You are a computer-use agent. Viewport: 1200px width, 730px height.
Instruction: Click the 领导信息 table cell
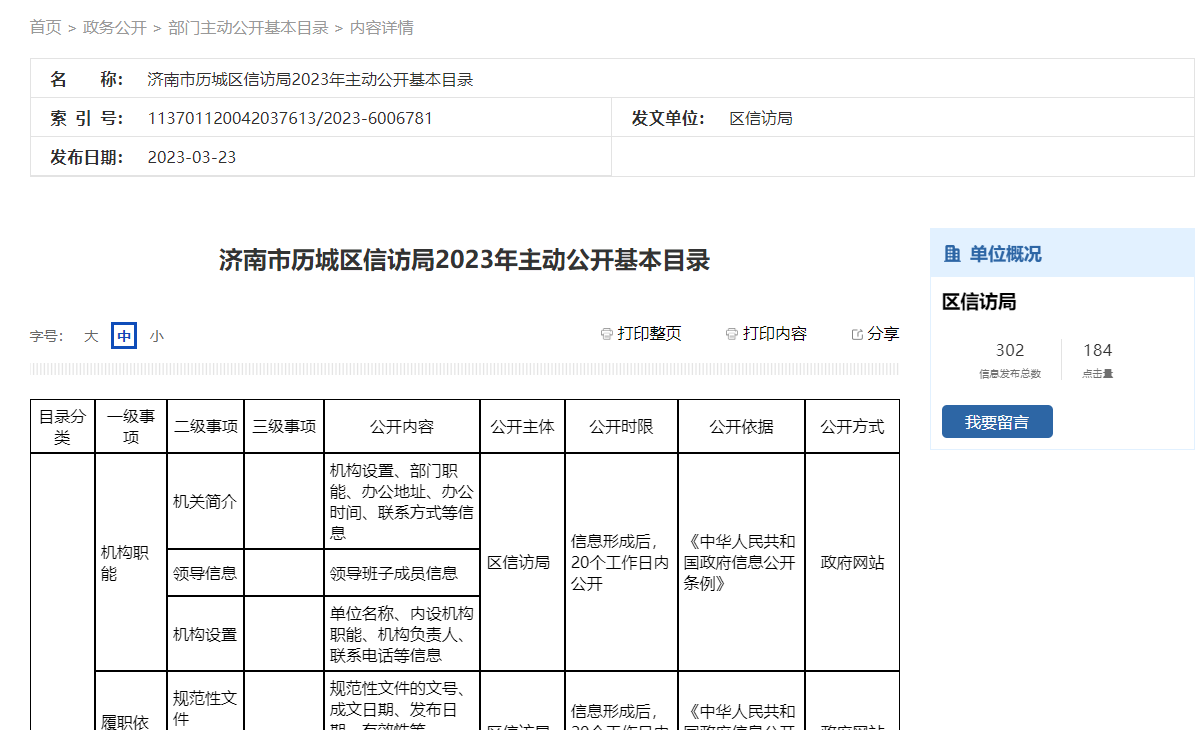(206, 573)
